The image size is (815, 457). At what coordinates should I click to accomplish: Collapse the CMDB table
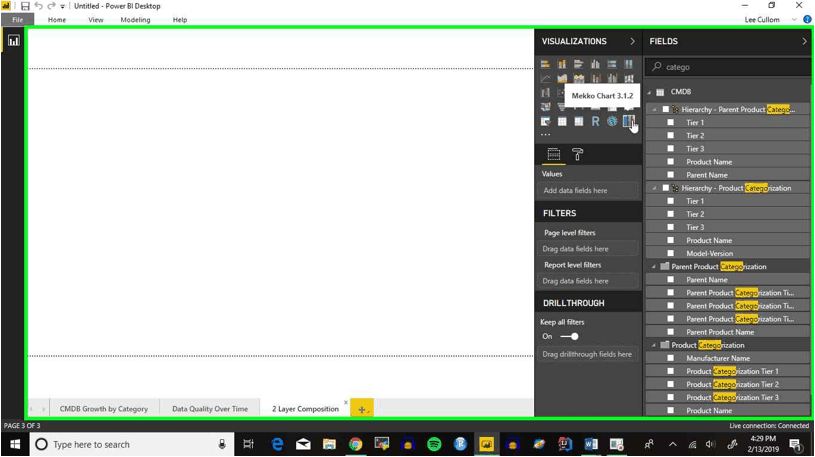pyautogui.click(x=649, y=92)
